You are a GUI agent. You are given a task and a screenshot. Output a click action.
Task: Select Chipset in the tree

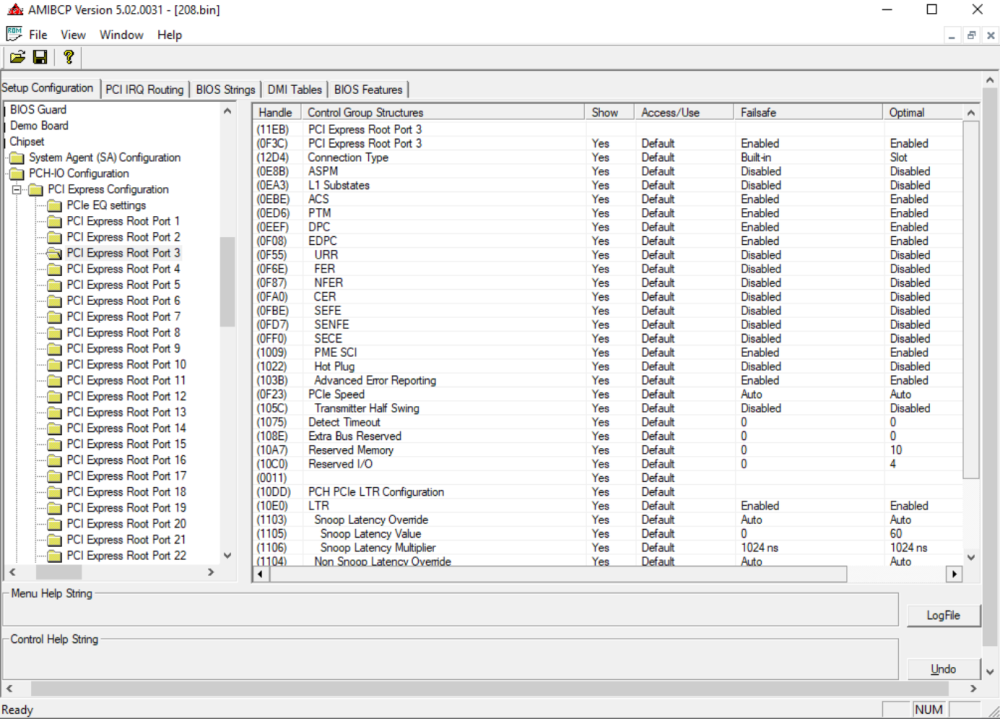coord(27,142)
